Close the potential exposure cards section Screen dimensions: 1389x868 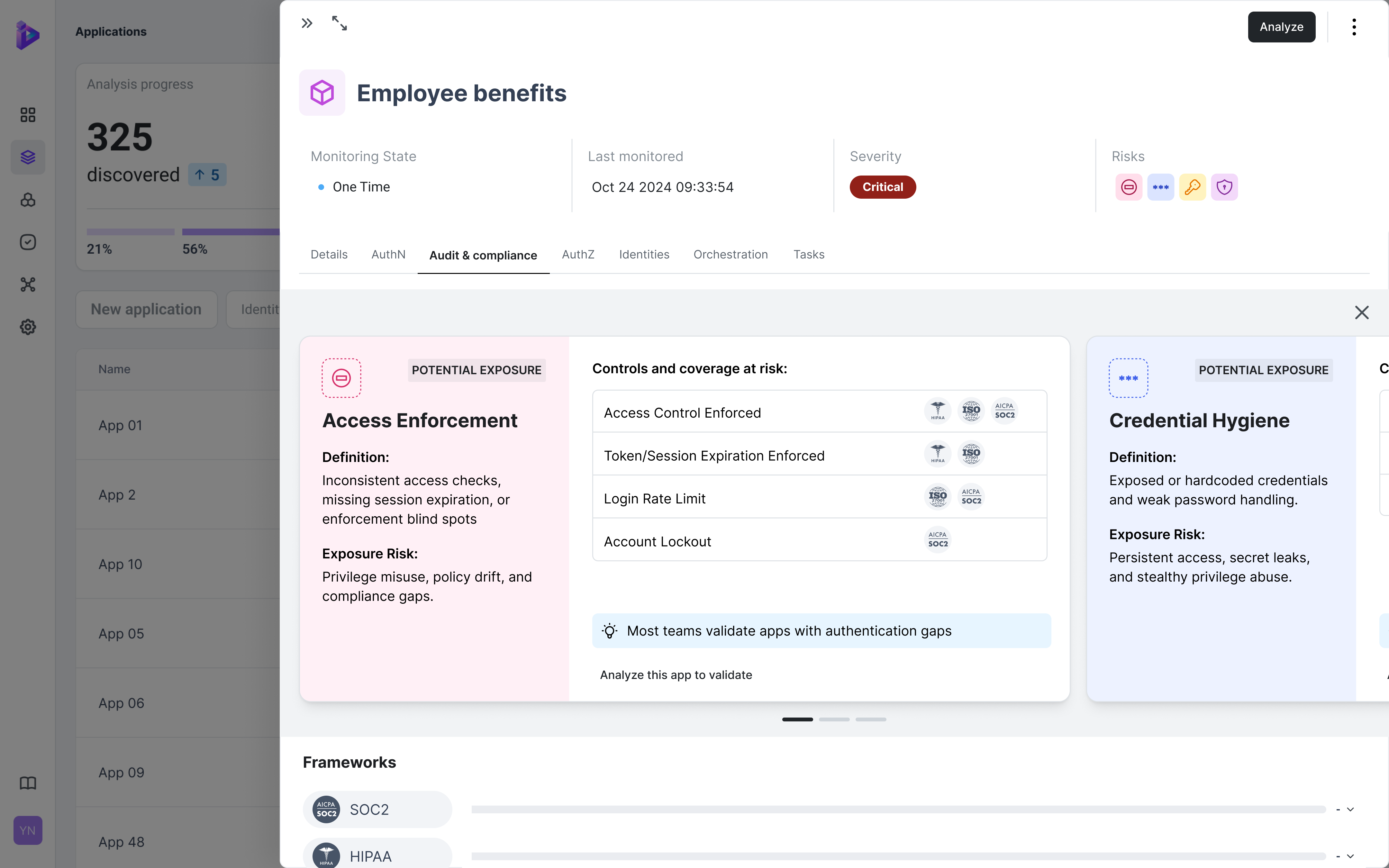(x=1361, y=312)
